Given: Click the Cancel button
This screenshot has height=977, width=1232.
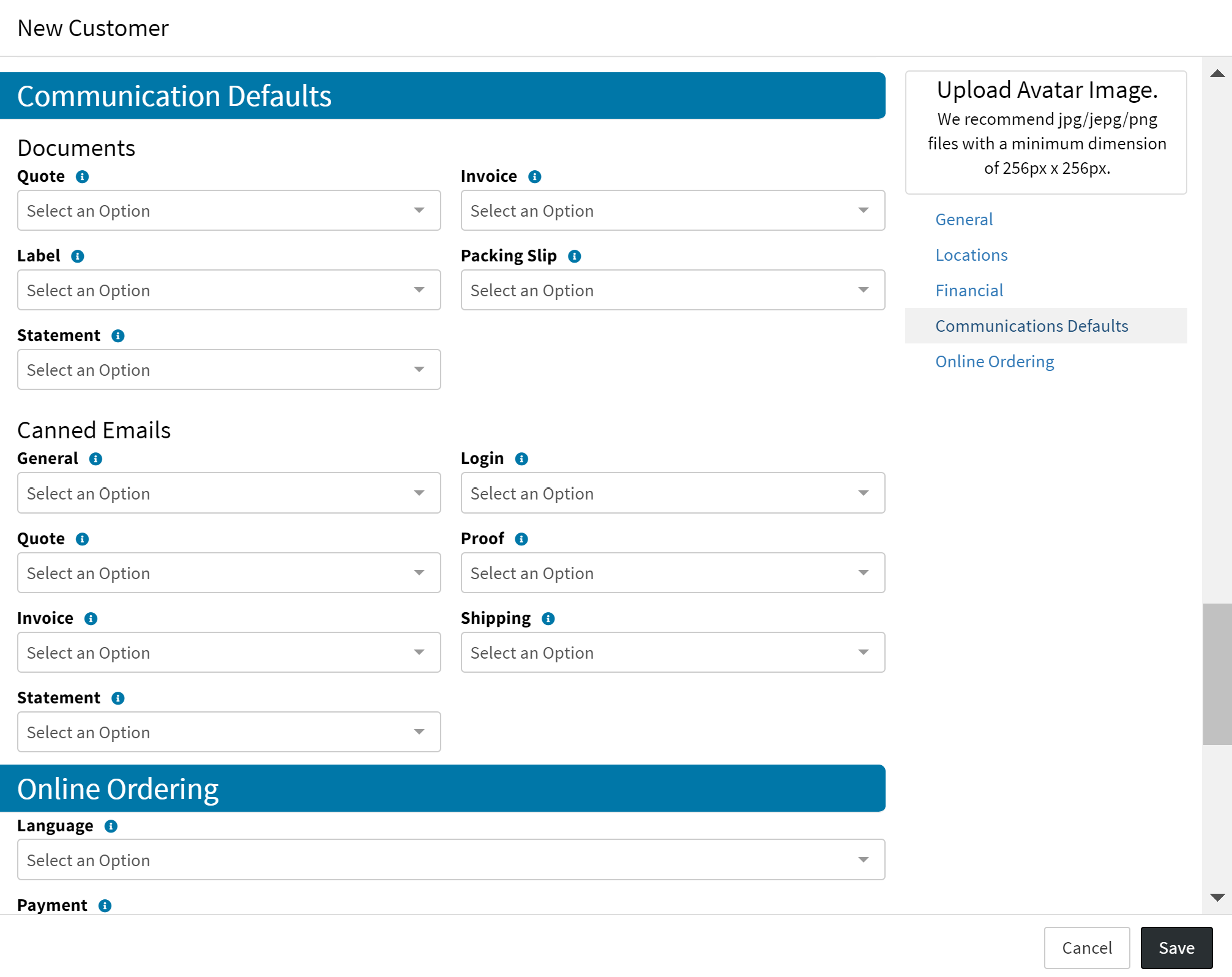Looking at the screenshot, I should pos(1086,948).
